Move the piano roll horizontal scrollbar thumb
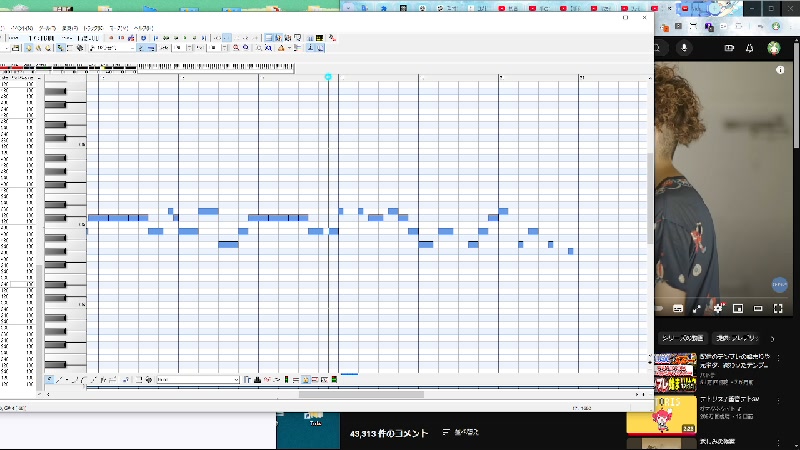Image resolution: width=800 pixels, height=450 pixels. pos(361,394)
